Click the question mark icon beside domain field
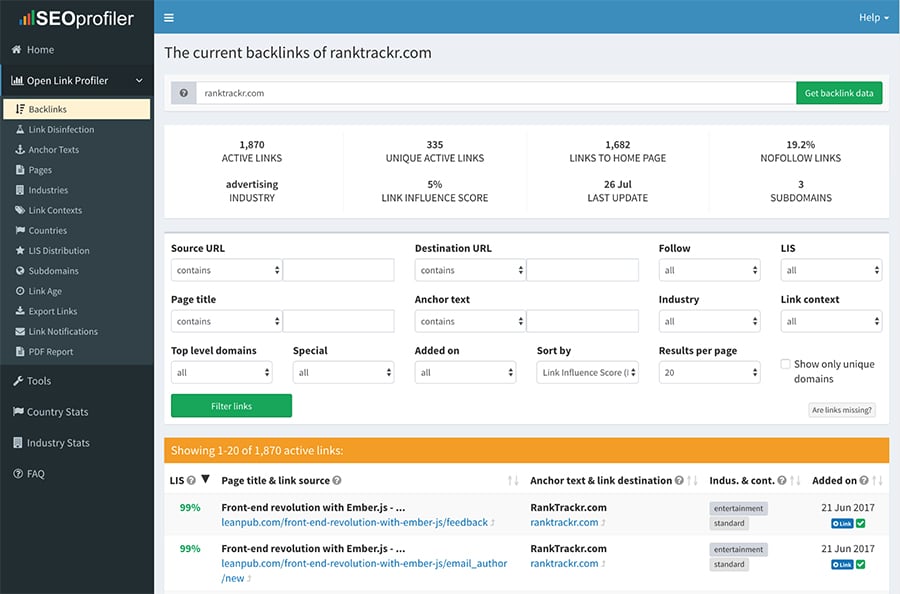 pos(183,93)
